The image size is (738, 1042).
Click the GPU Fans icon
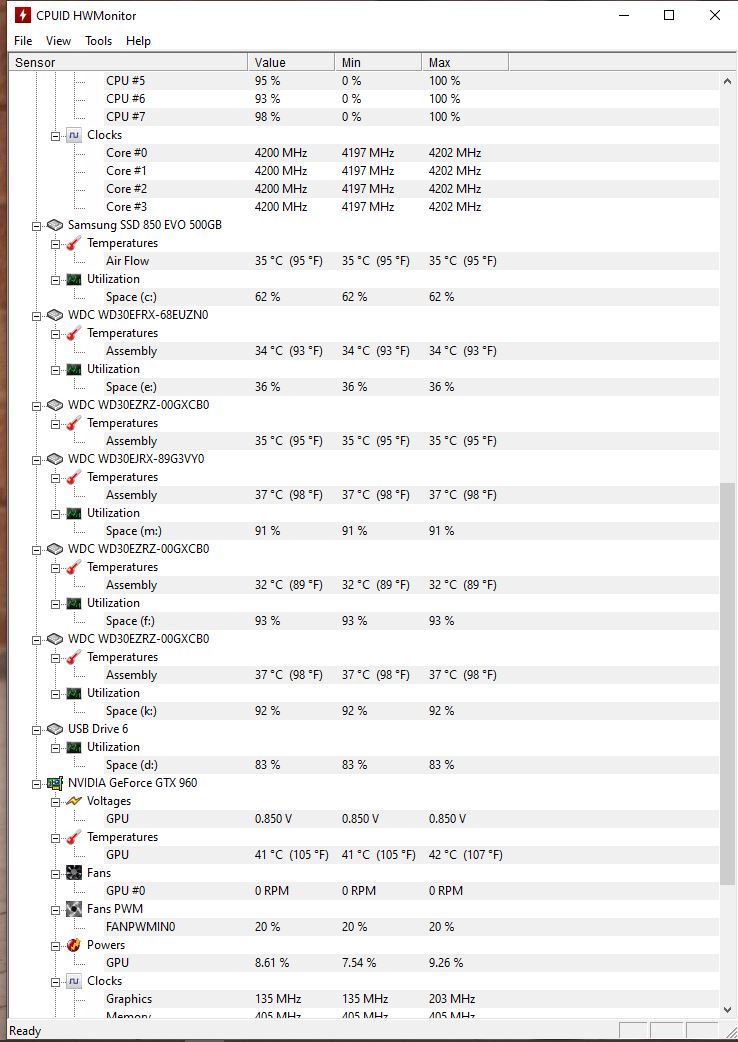(x=74, y=873)
